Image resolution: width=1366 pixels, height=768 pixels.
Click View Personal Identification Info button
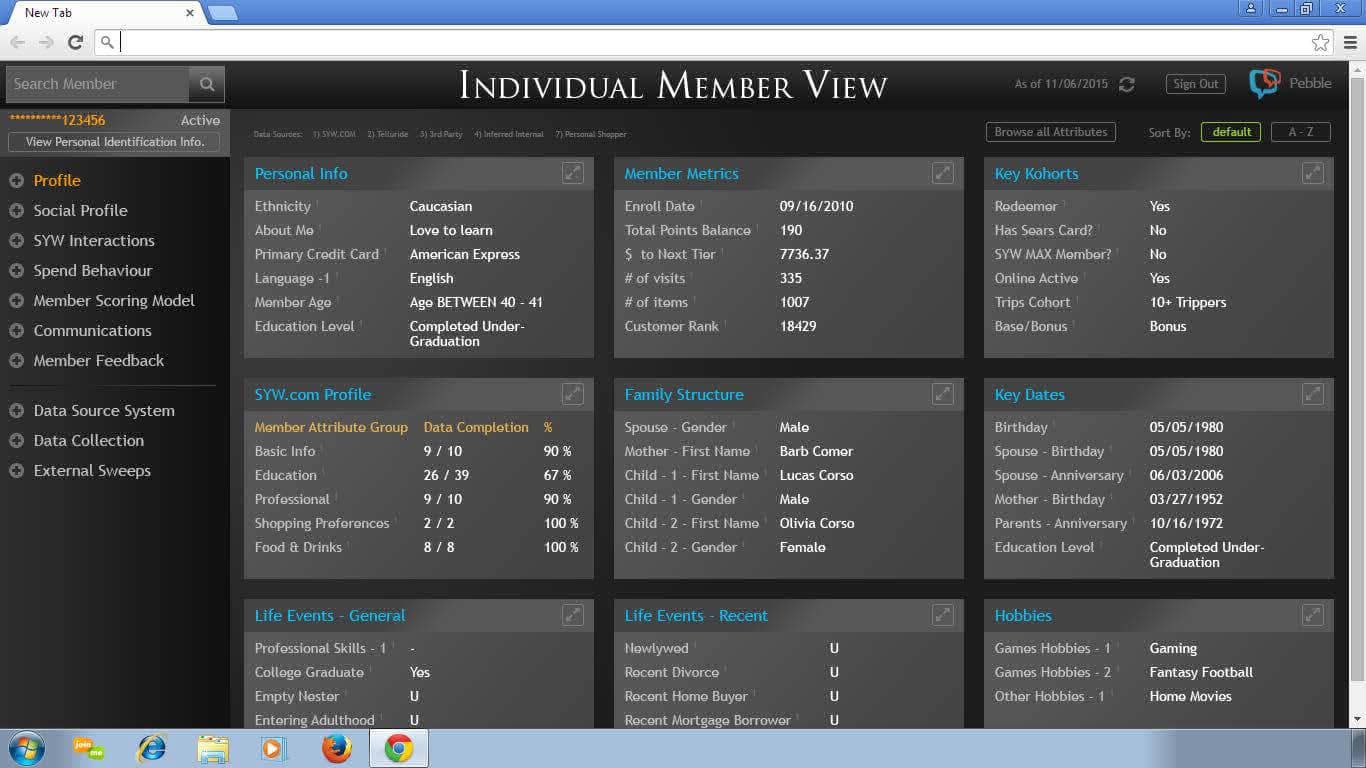115,142
